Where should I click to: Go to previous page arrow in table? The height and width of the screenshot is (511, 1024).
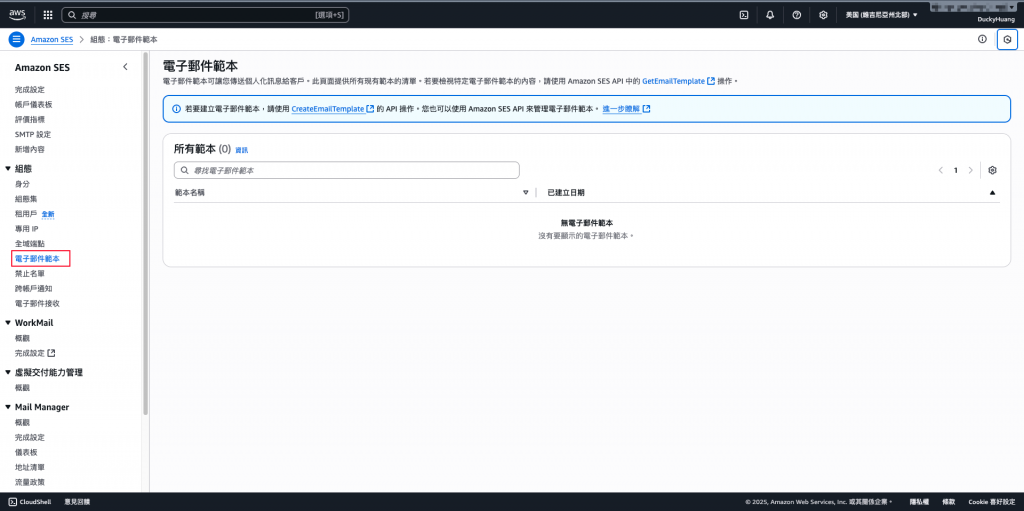tap(941, 170)
